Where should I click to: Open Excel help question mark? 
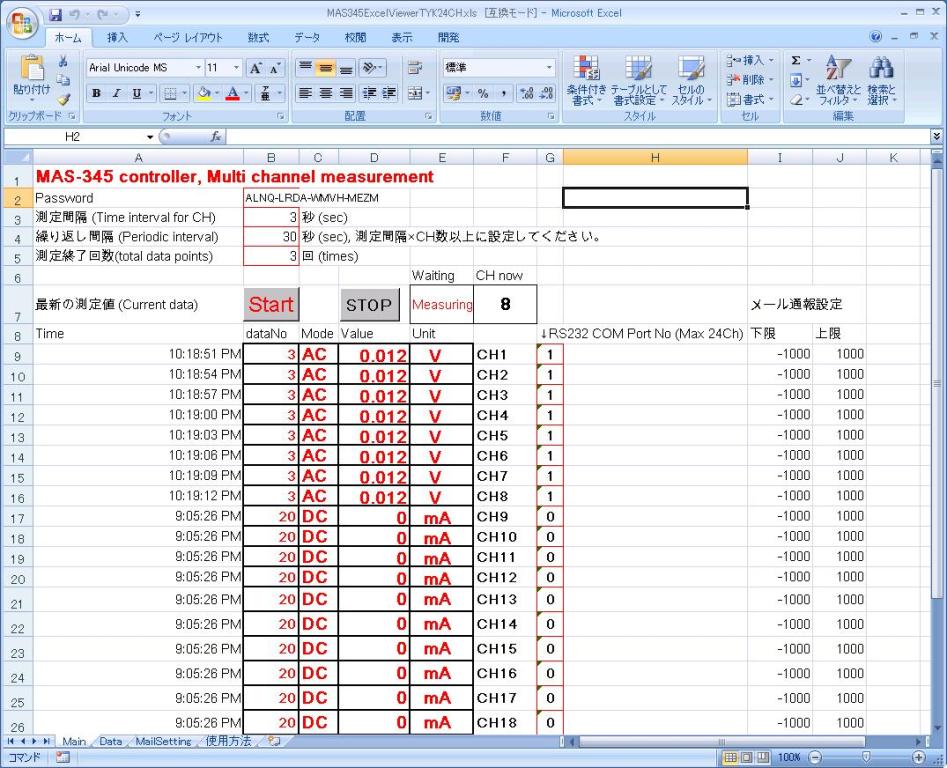point(875,37)
